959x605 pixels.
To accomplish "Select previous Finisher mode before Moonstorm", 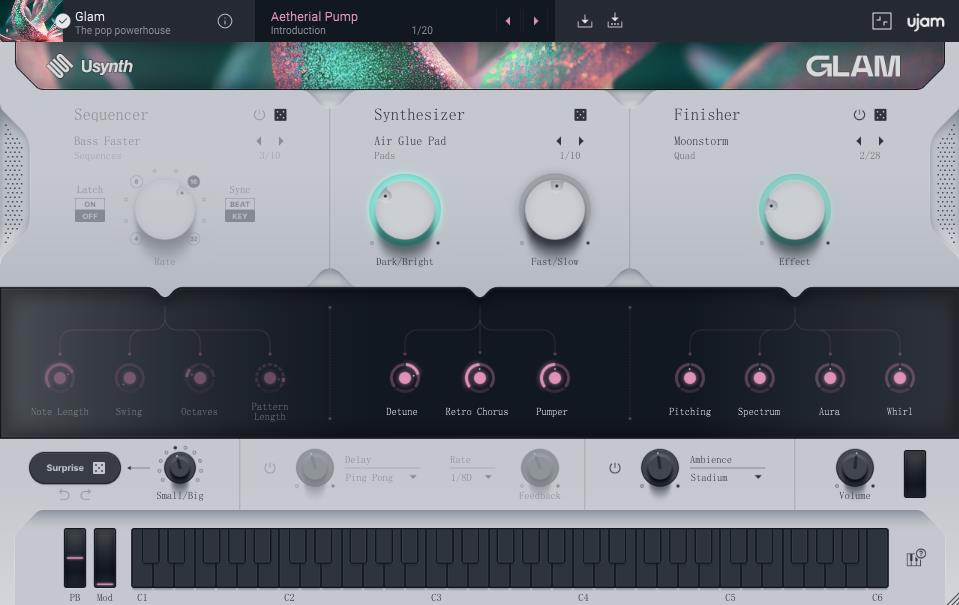I will tap(859, 141).
